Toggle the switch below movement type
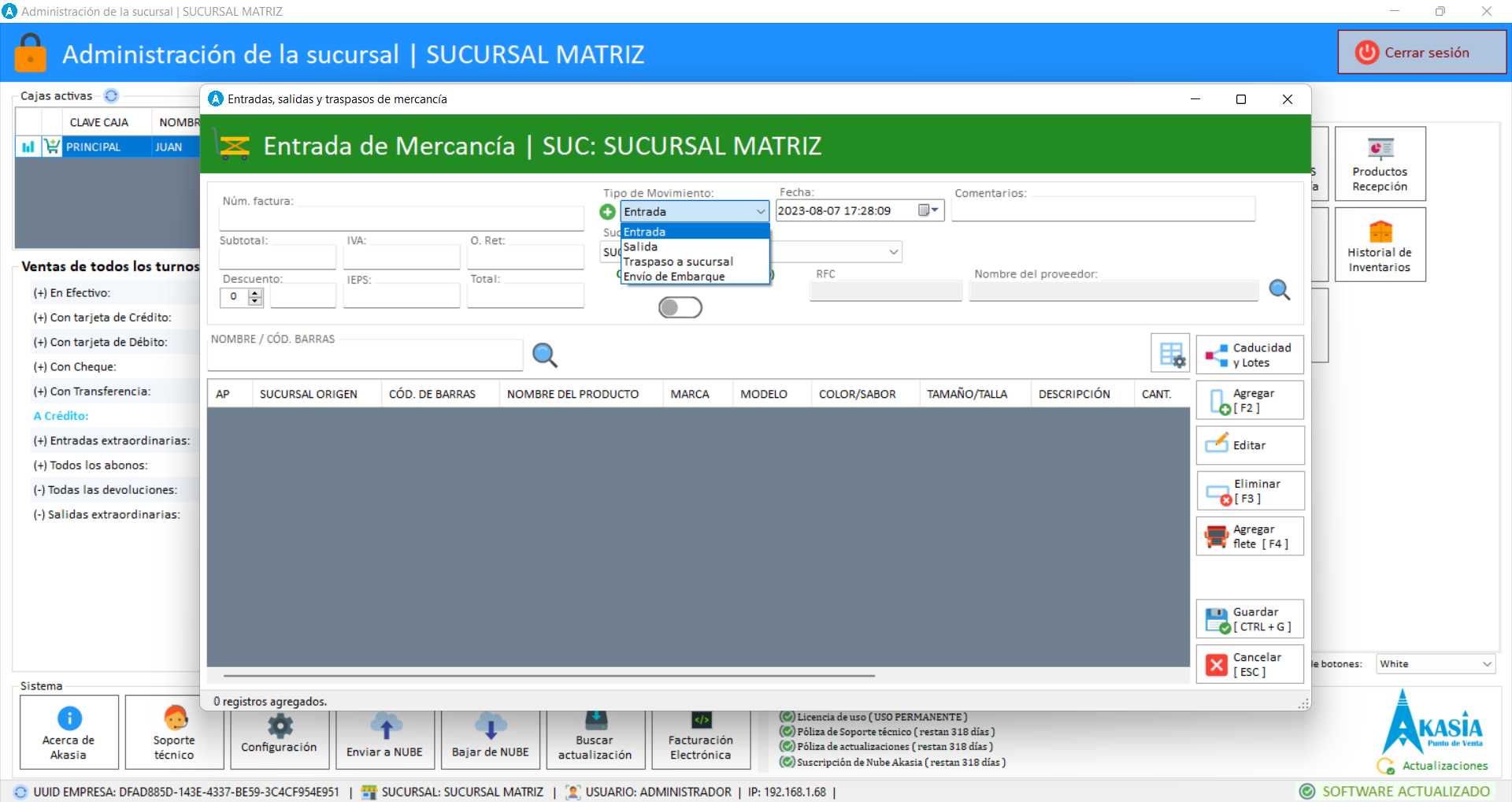Image resolution: width=1512 pixels, height=802 pixels. [680, 307]
